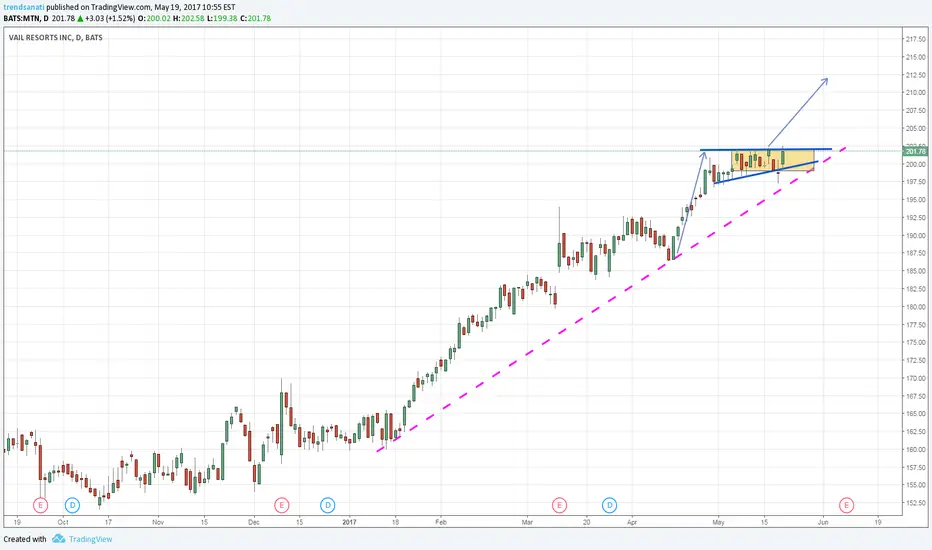Select the dividend marker before 2017
Screen dimensions: 932x550
(328, 505)
